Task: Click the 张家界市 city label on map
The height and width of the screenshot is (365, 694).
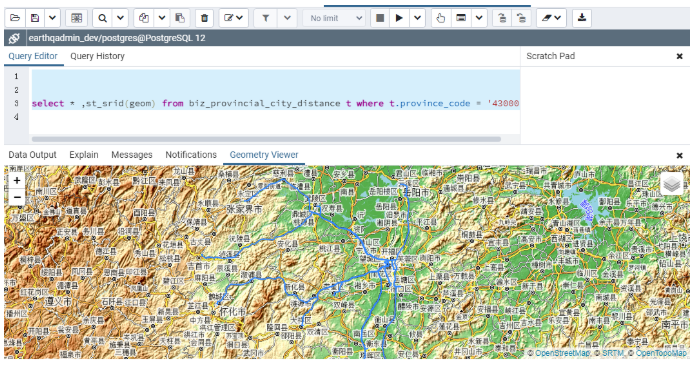Action: pos(244,208)
